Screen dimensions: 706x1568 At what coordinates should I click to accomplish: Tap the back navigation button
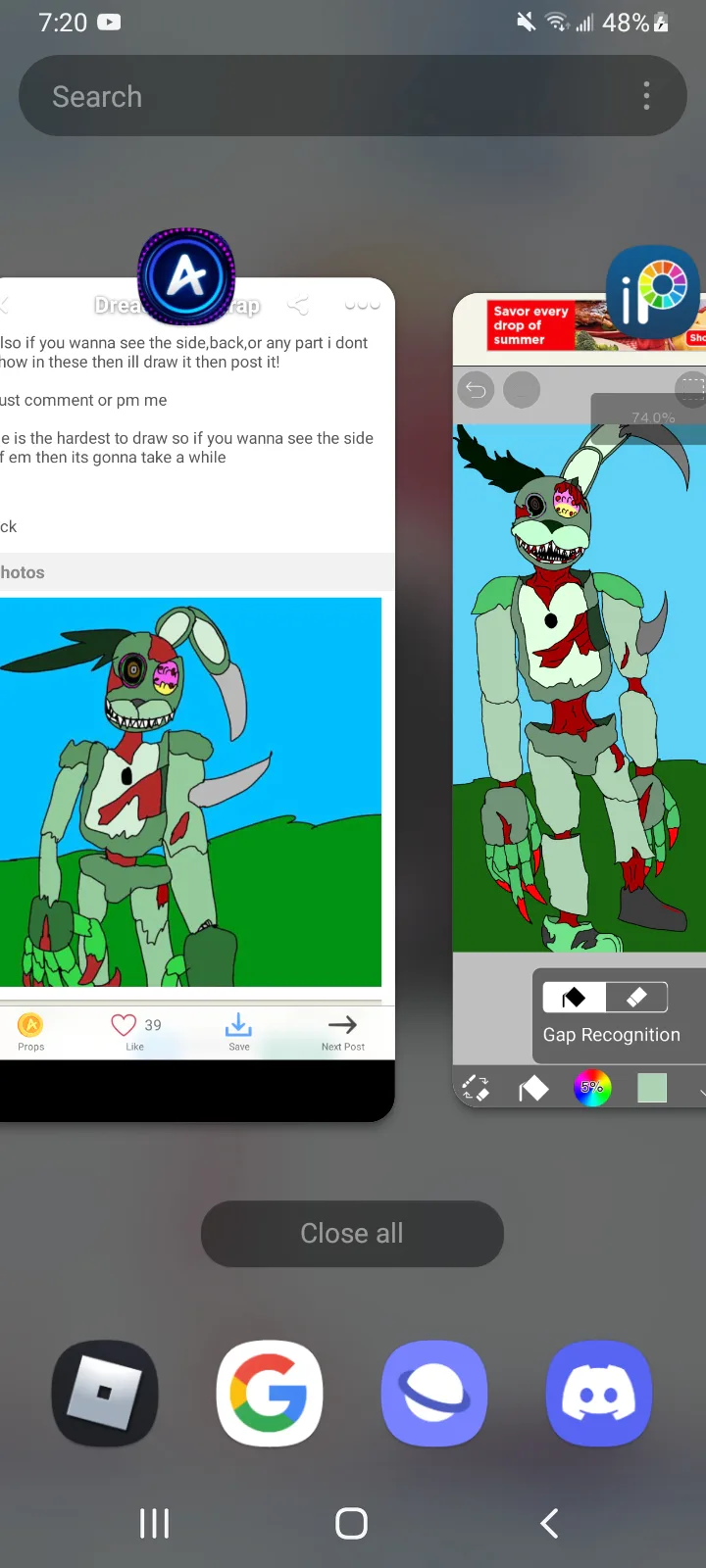[x=550, y=1523]
